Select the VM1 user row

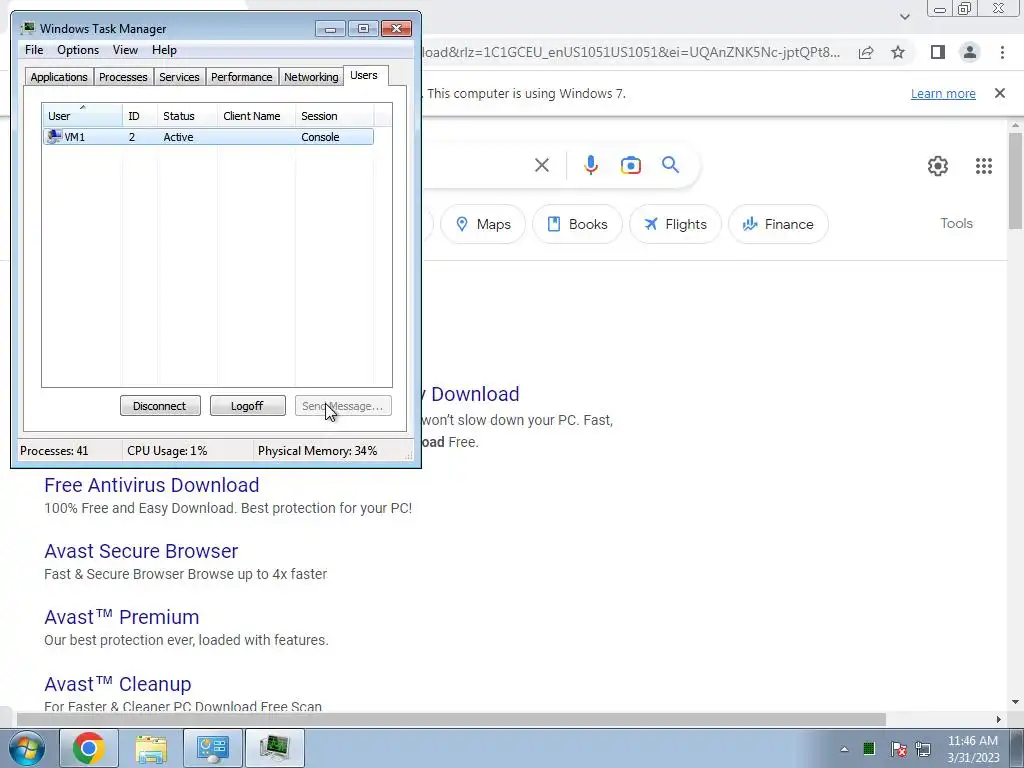point(208,136)
